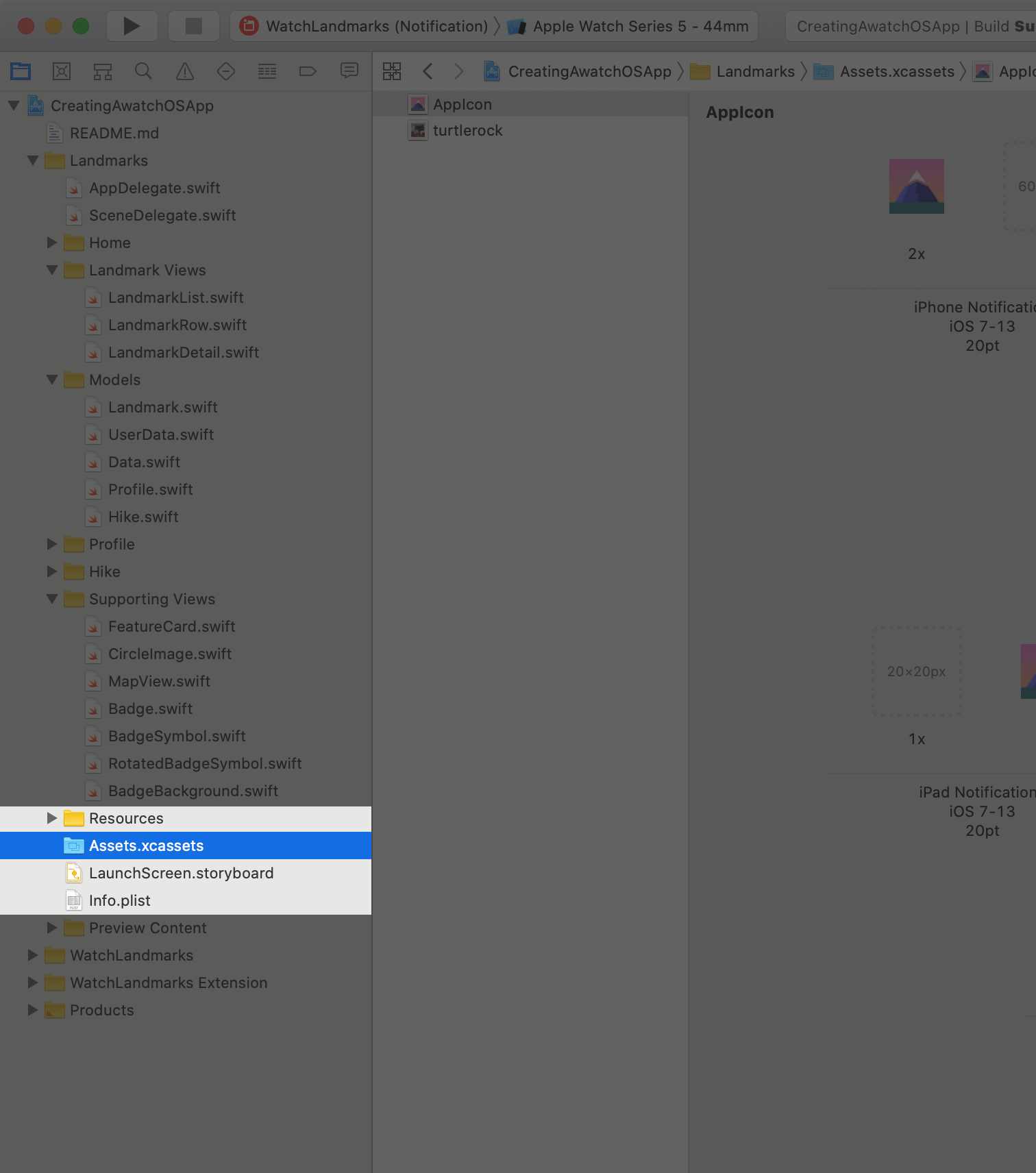1036x1173 pixels.
Task: Select LandmarkList.swift
Action: (186, 297)
